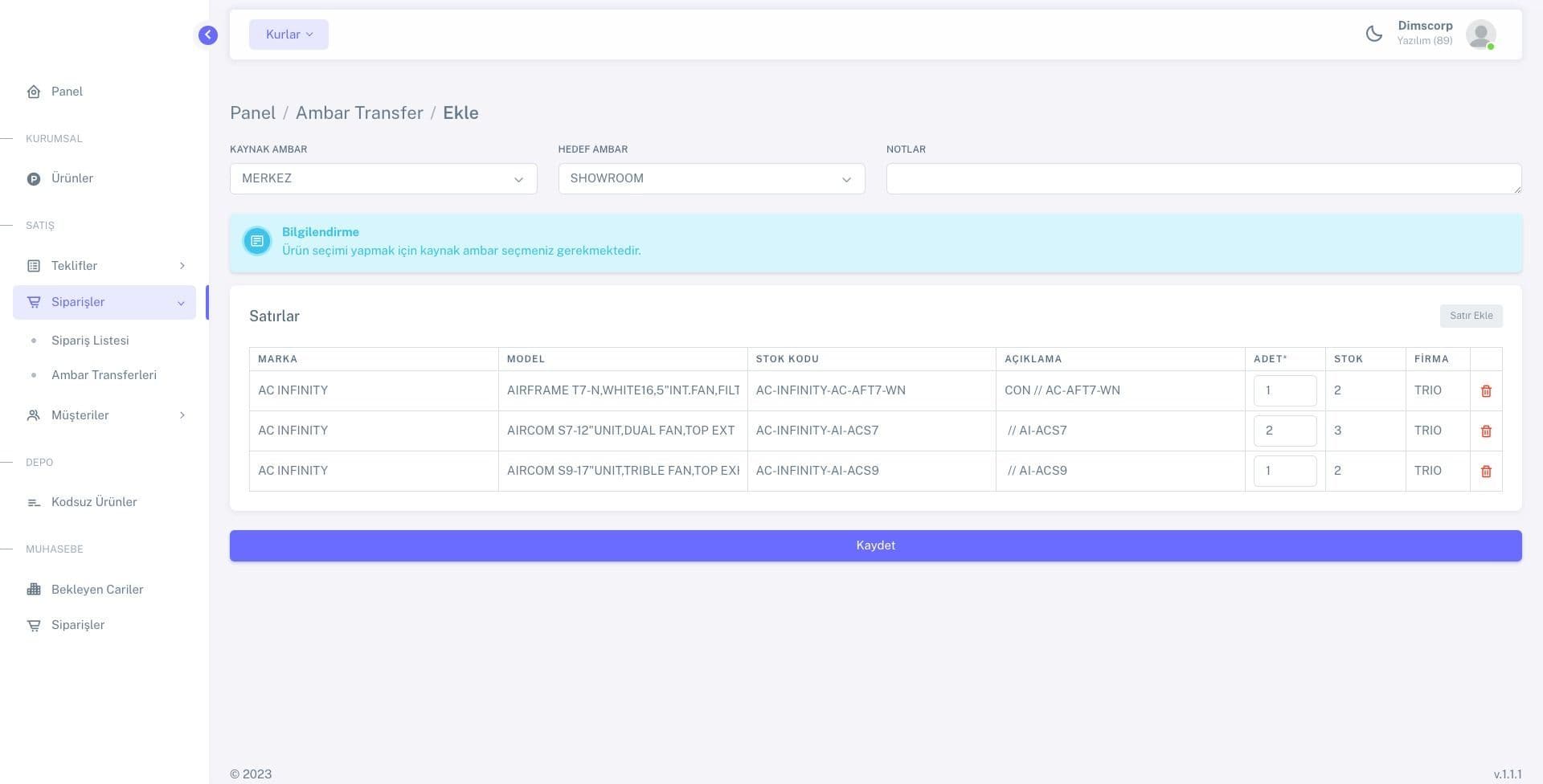1543x784 pixels.
Task: Go to Sipariş Listesi in the sidebar
Action: coord(90,341)
